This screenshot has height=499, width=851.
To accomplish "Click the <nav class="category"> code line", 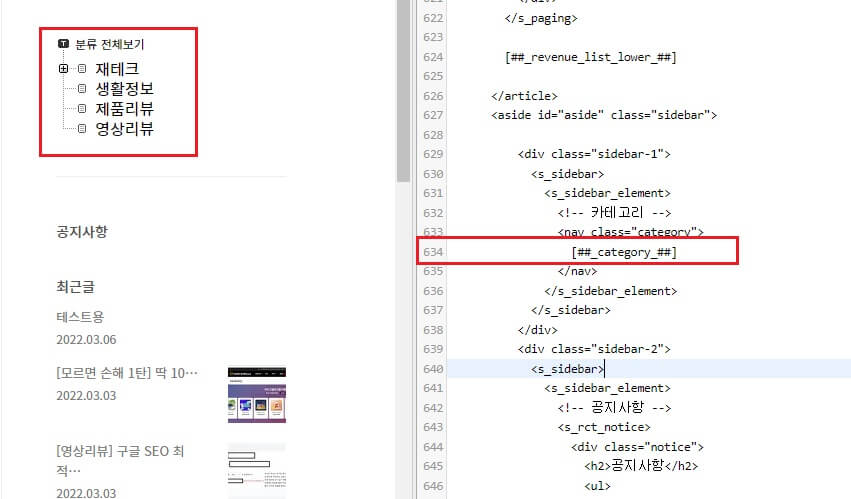I will coord(631,232).
